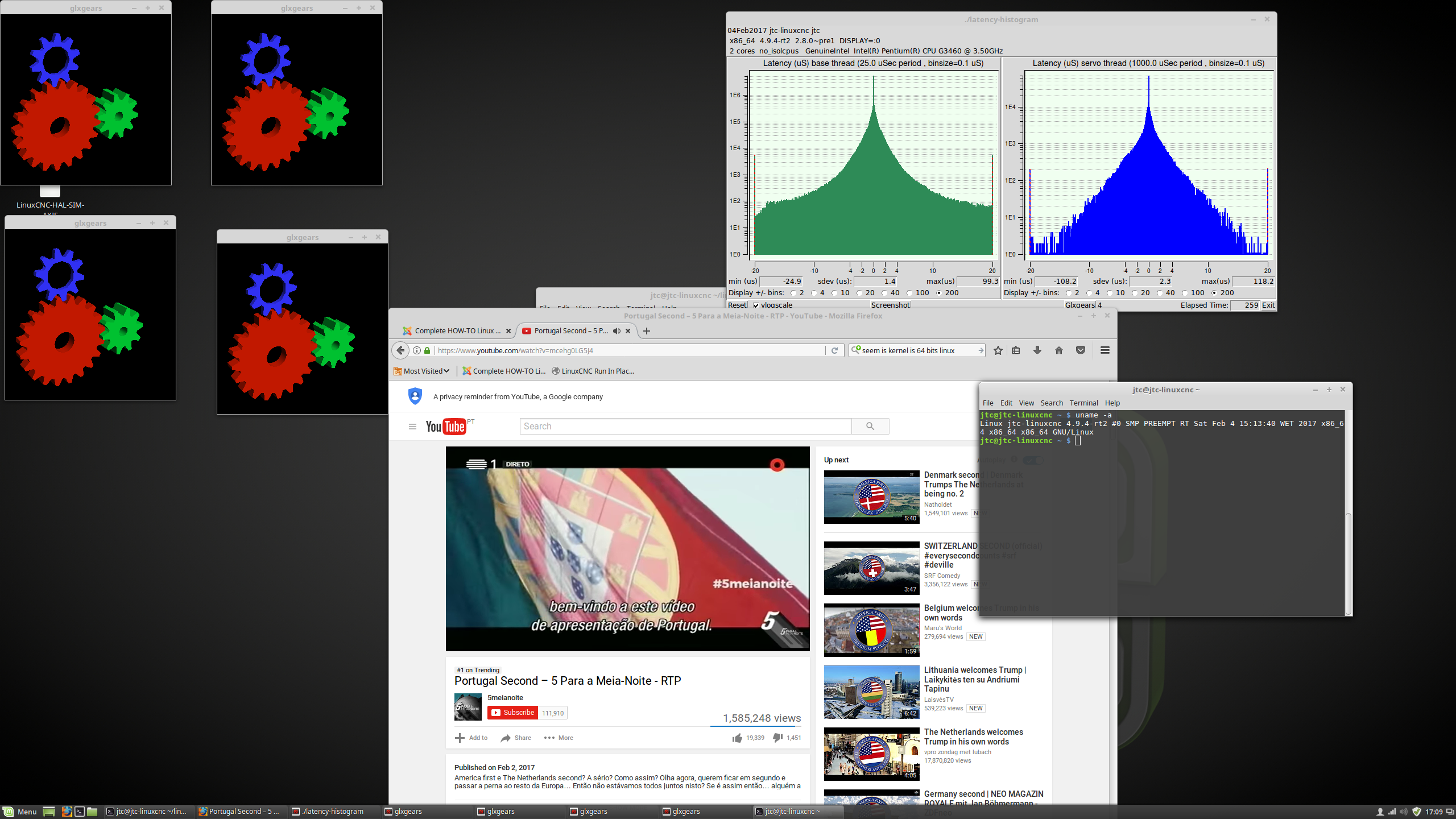Dislike the video with thumbs down
Image resolution: width=1456 pixels, height=819 pixels.
[778, 738]
